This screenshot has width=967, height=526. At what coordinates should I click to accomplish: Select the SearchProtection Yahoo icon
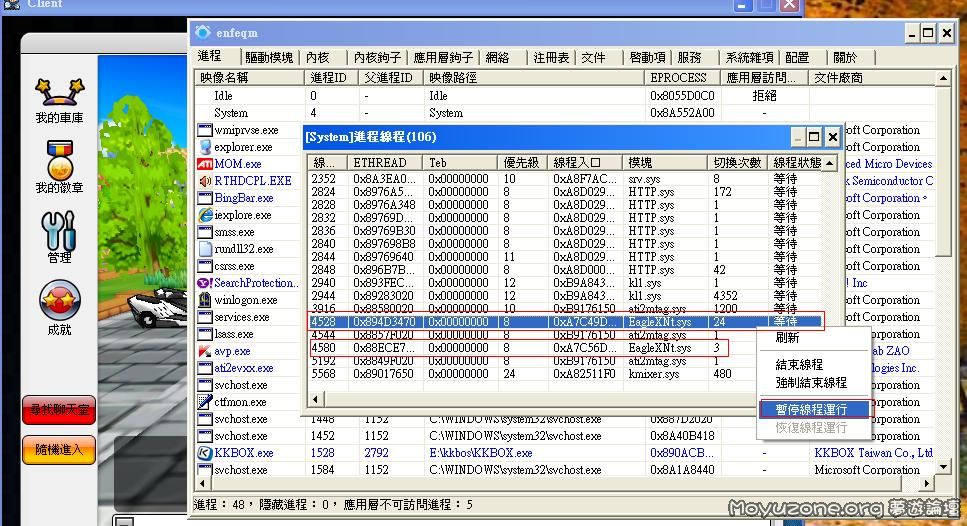205,283
